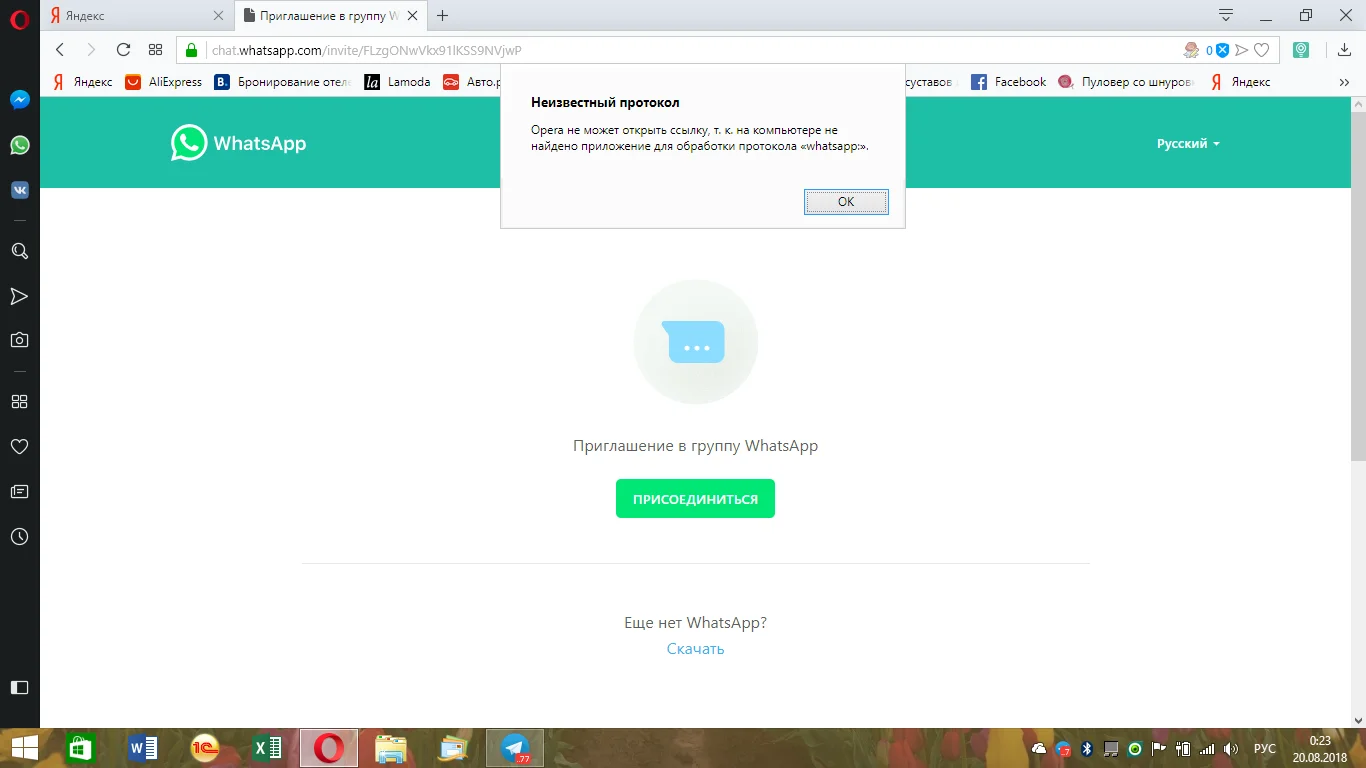1366x768 pixels.
Task: Switch the РУС input language indicator
Action: click(1265, 749)
